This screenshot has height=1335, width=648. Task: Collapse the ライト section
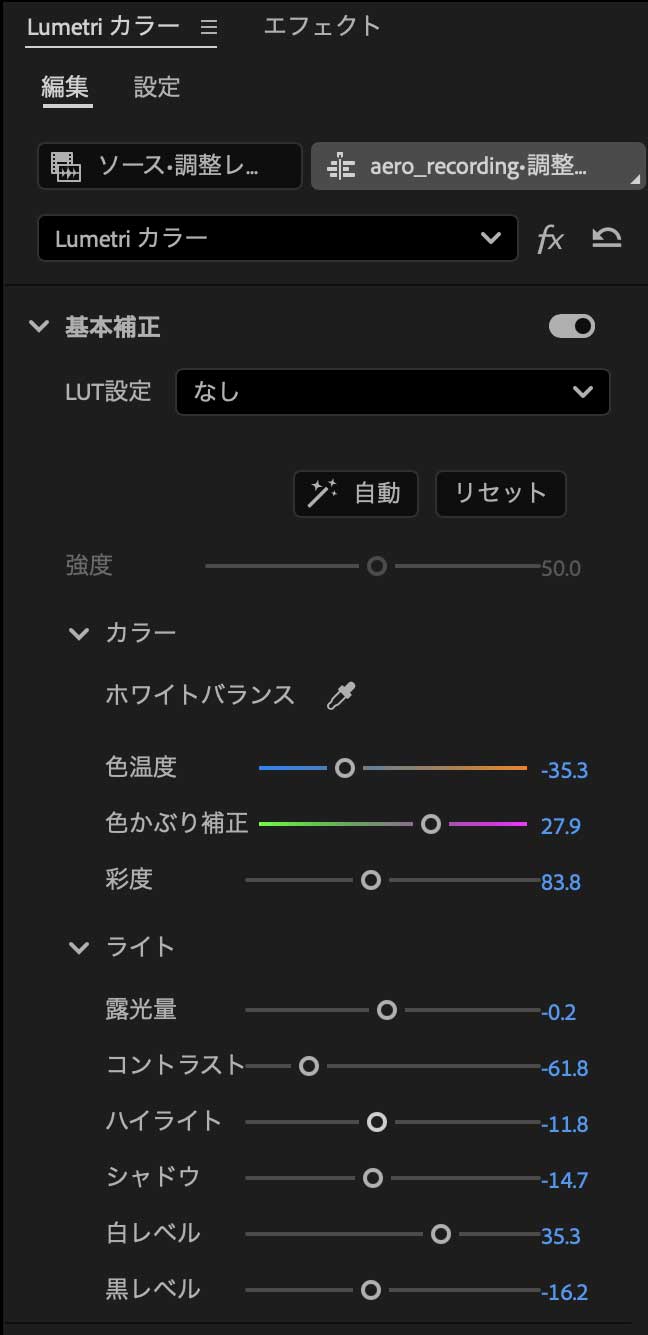(79, 946)
